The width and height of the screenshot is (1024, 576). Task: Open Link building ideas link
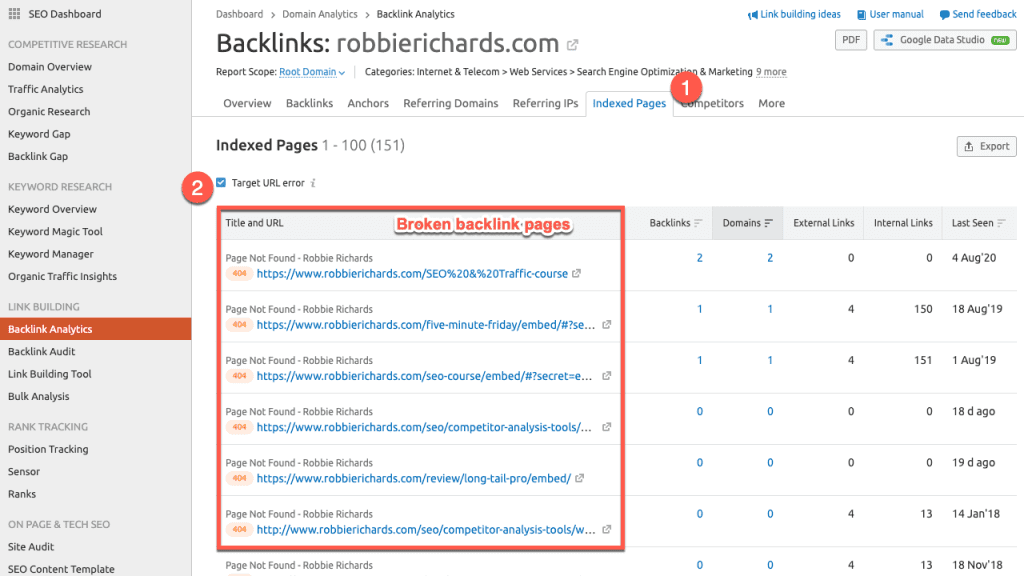point(794,15)
